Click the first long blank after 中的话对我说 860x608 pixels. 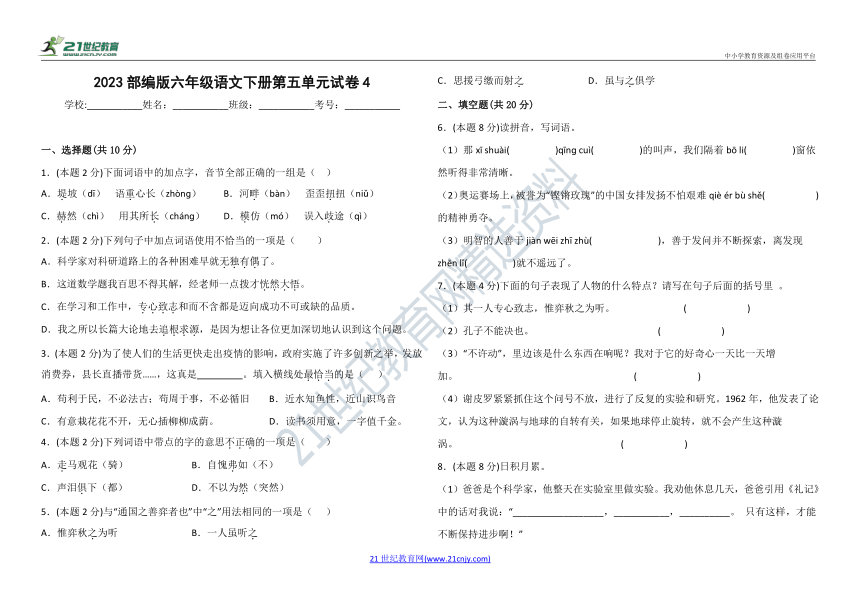(558, 512)
